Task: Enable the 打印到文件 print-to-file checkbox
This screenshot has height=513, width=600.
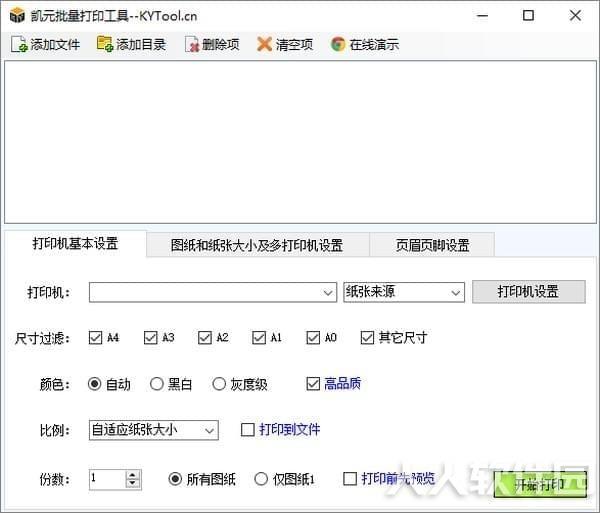Action: (x=248, y=430)
